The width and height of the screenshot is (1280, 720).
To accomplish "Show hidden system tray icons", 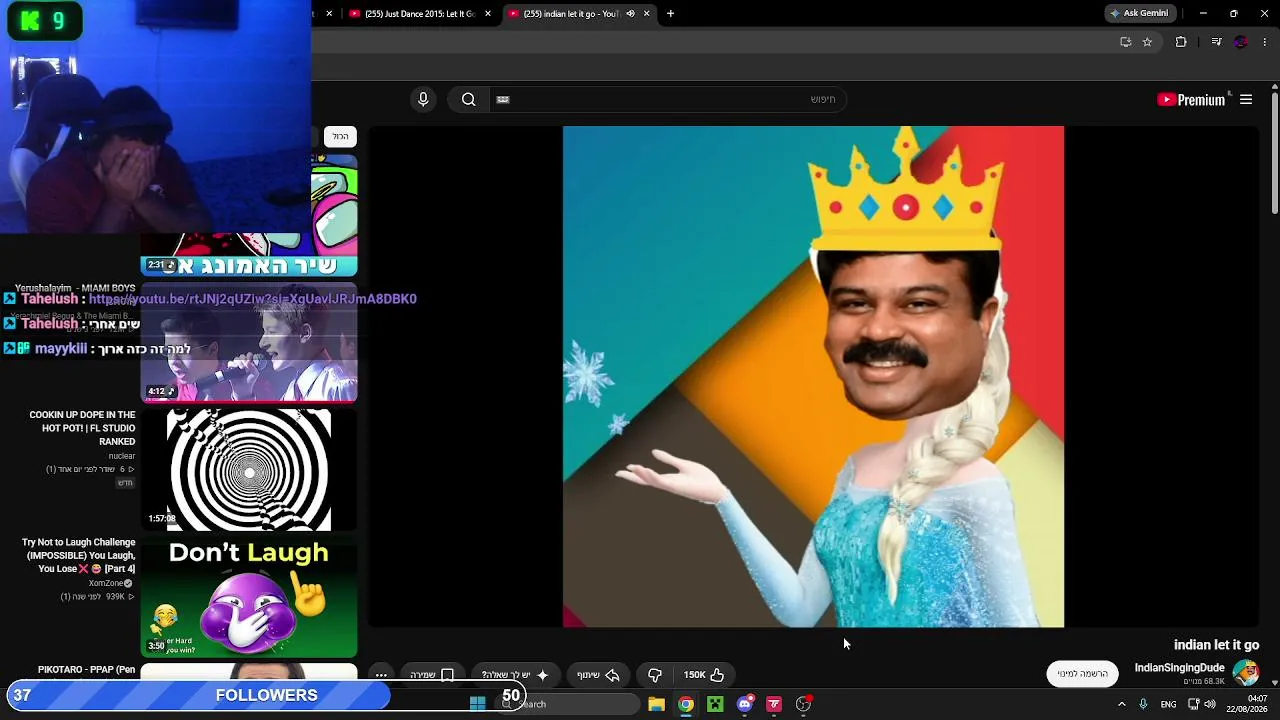I will pos(1121,704).
